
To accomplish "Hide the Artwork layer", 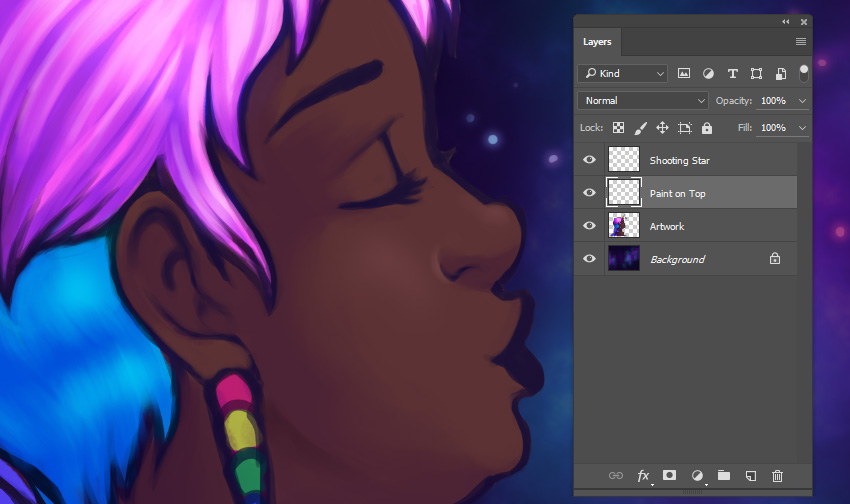I will [x=589, y=225].
